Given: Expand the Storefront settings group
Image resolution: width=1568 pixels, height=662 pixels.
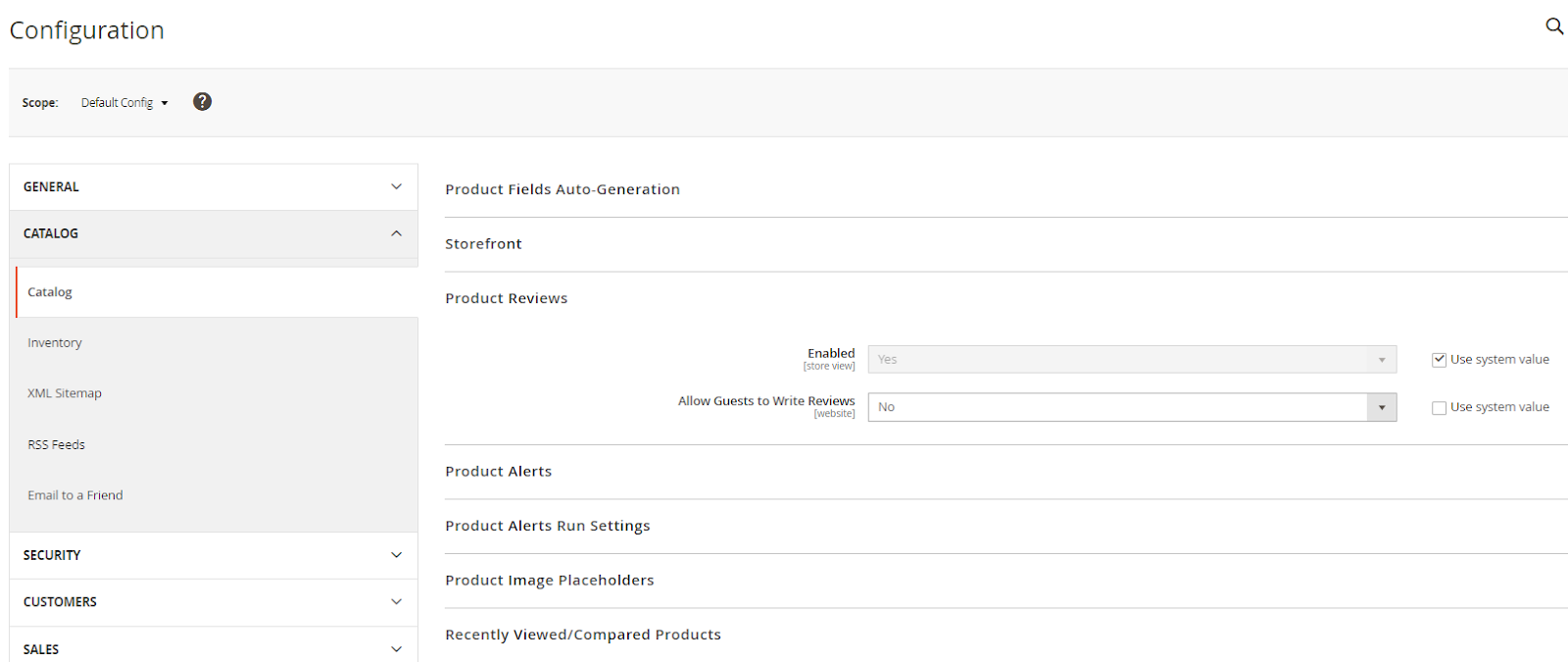Looking at the screenshot, I should click(483, 244).
